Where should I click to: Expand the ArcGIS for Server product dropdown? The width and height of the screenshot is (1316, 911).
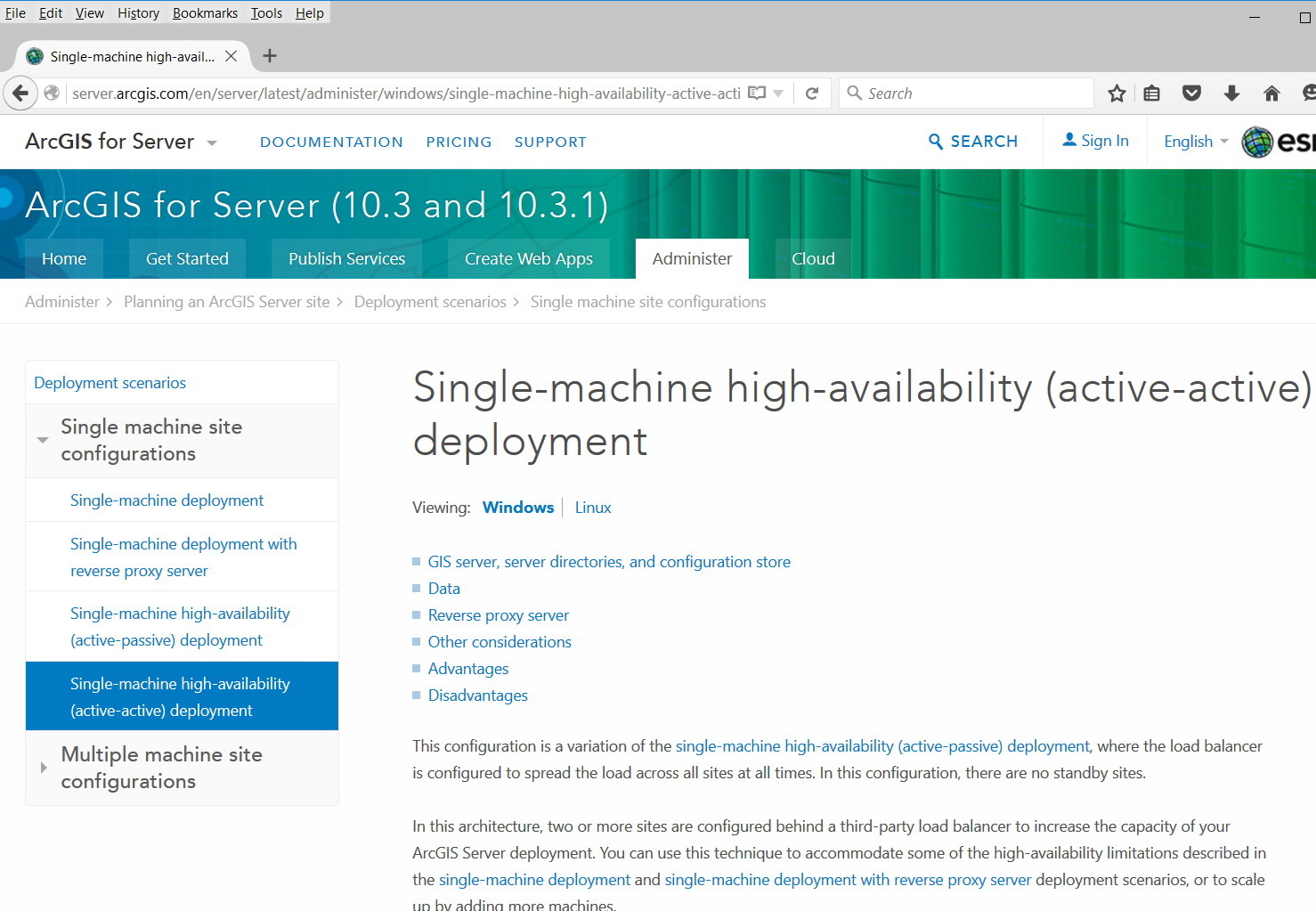212,142
